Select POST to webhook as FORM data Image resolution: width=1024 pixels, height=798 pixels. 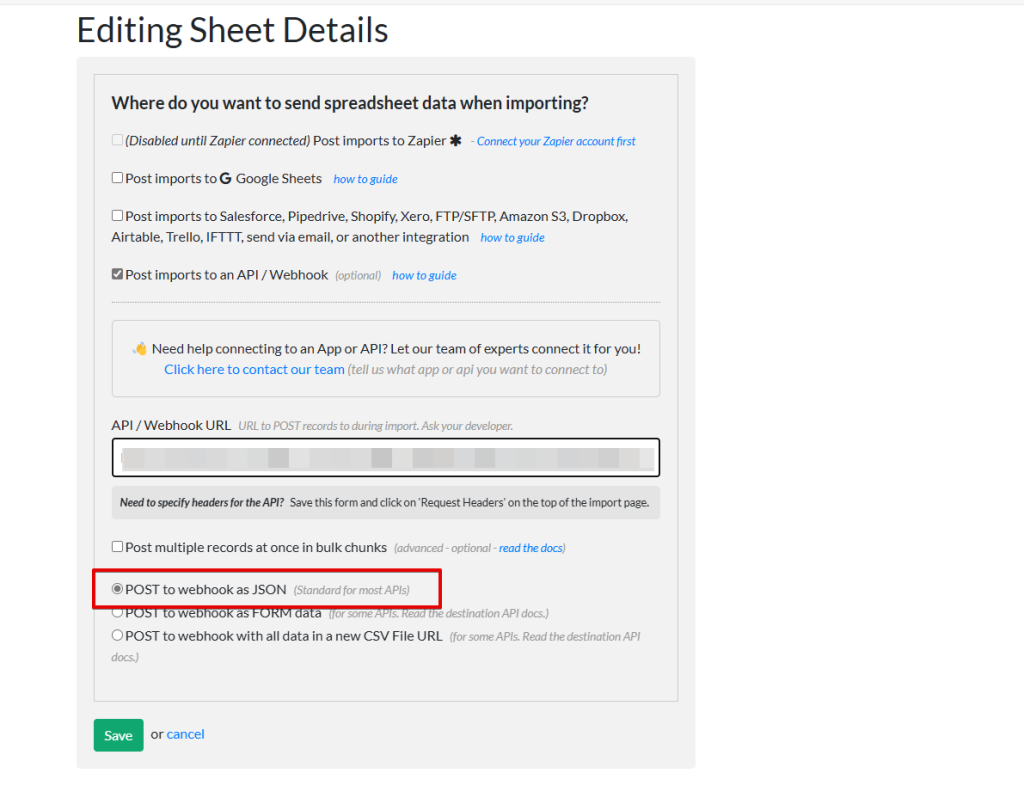117,612
